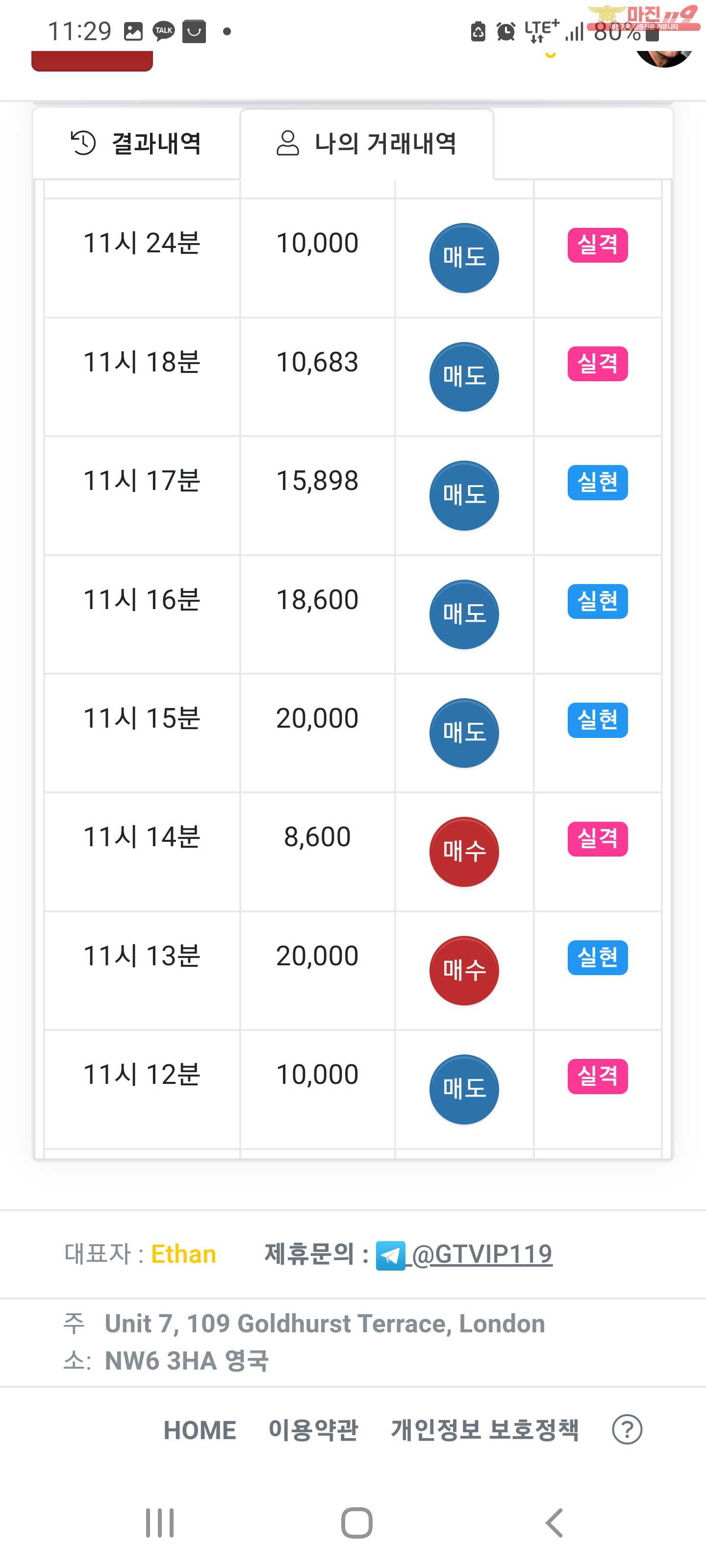The image size is (706, 1568).
Task: Open the @GTVIP119 Telegram link
Action: tap(482, 1254)
